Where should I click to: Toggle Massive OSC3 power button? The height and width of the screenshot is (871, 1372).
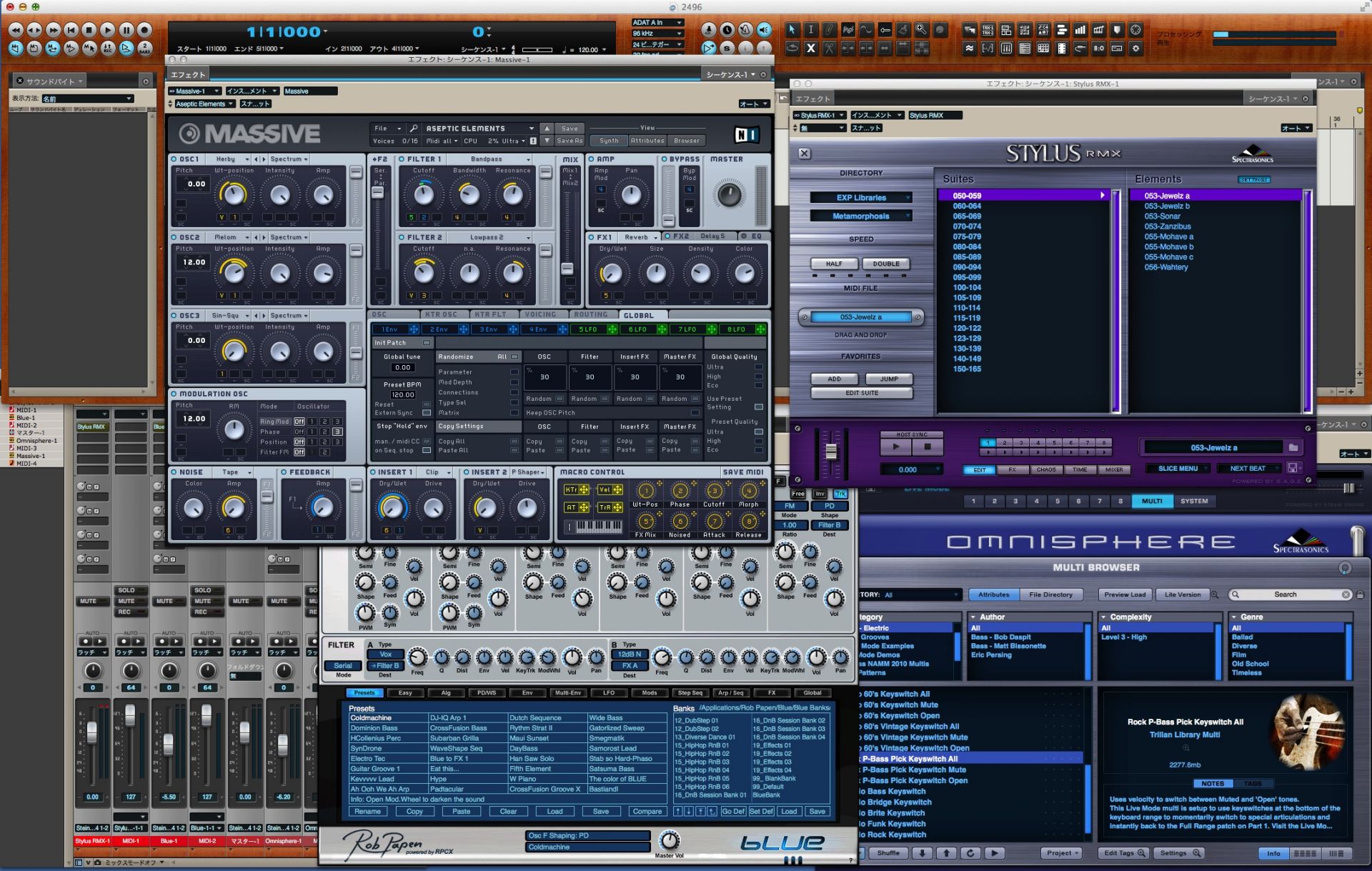174,316
